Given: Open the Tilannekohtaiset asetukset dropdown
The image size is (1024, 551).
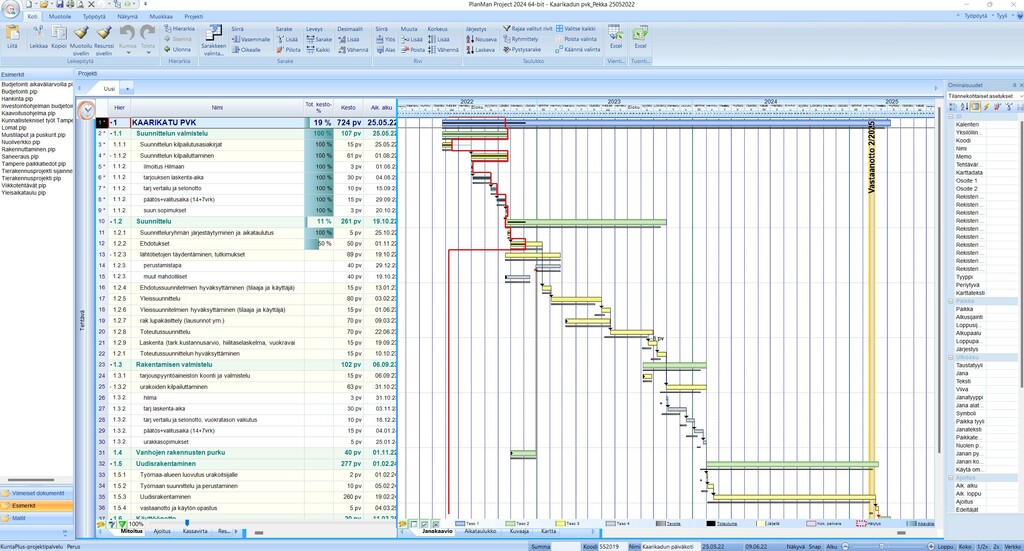Looking at the screenshot, I should click(x=983, y=95).
